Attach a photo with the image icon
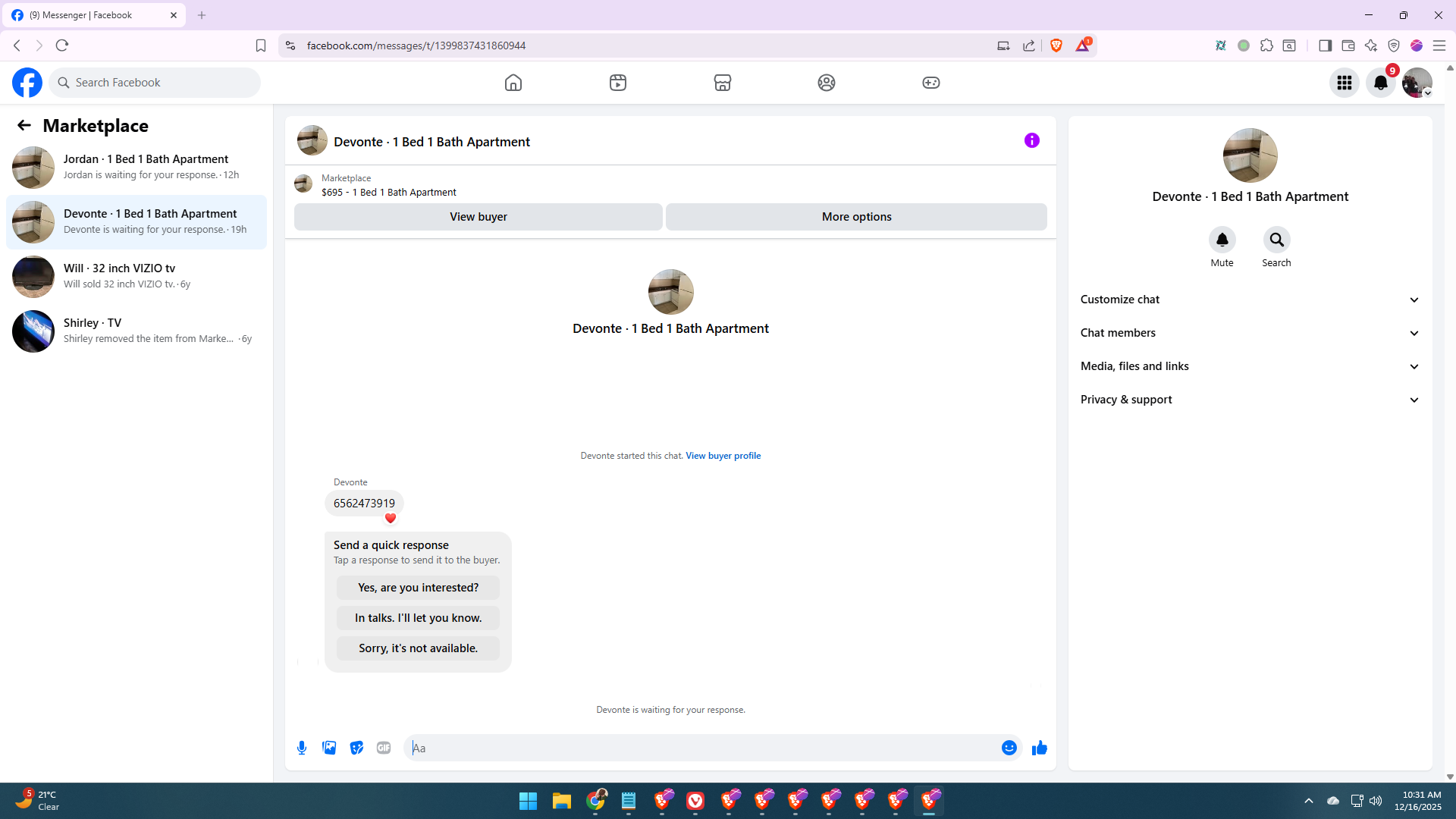This screenshot has height=819, width=1456. (x=329, y=748)
